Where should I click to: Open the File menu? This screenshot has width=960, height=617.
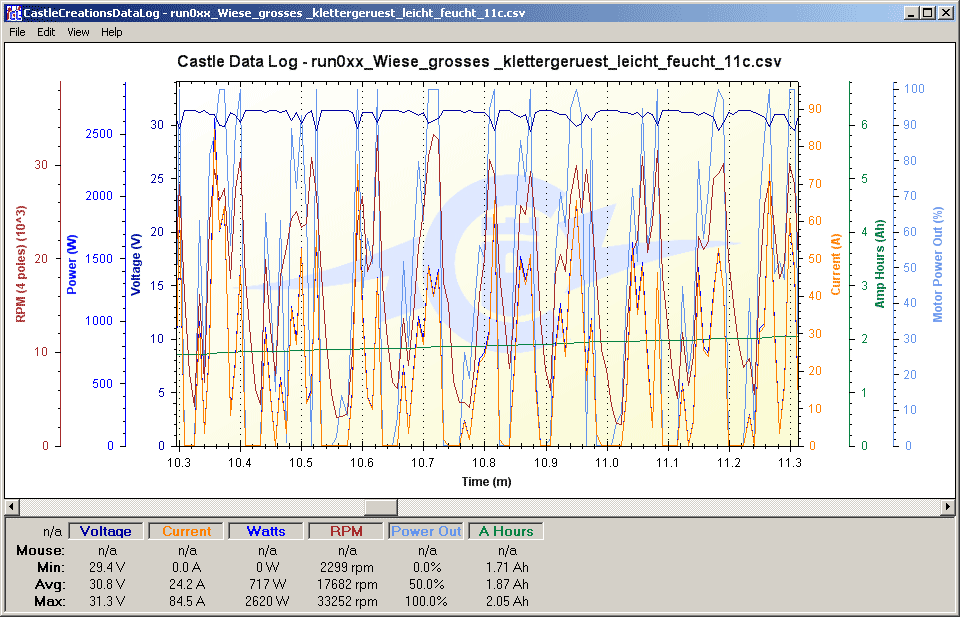[17, 32]
